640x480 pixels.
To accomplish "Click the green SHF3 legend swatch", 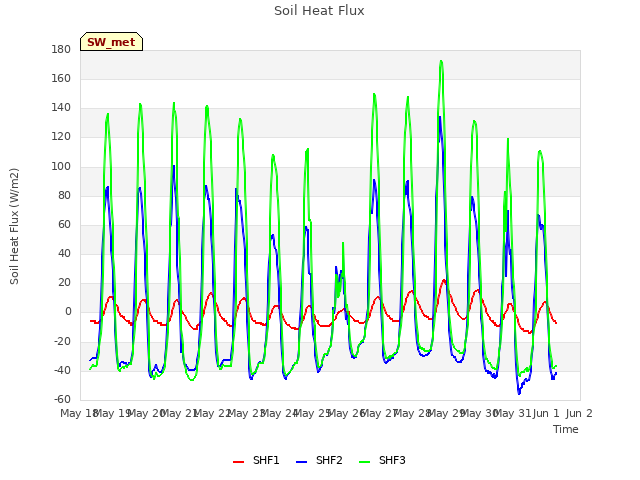I will click(364, 462).
